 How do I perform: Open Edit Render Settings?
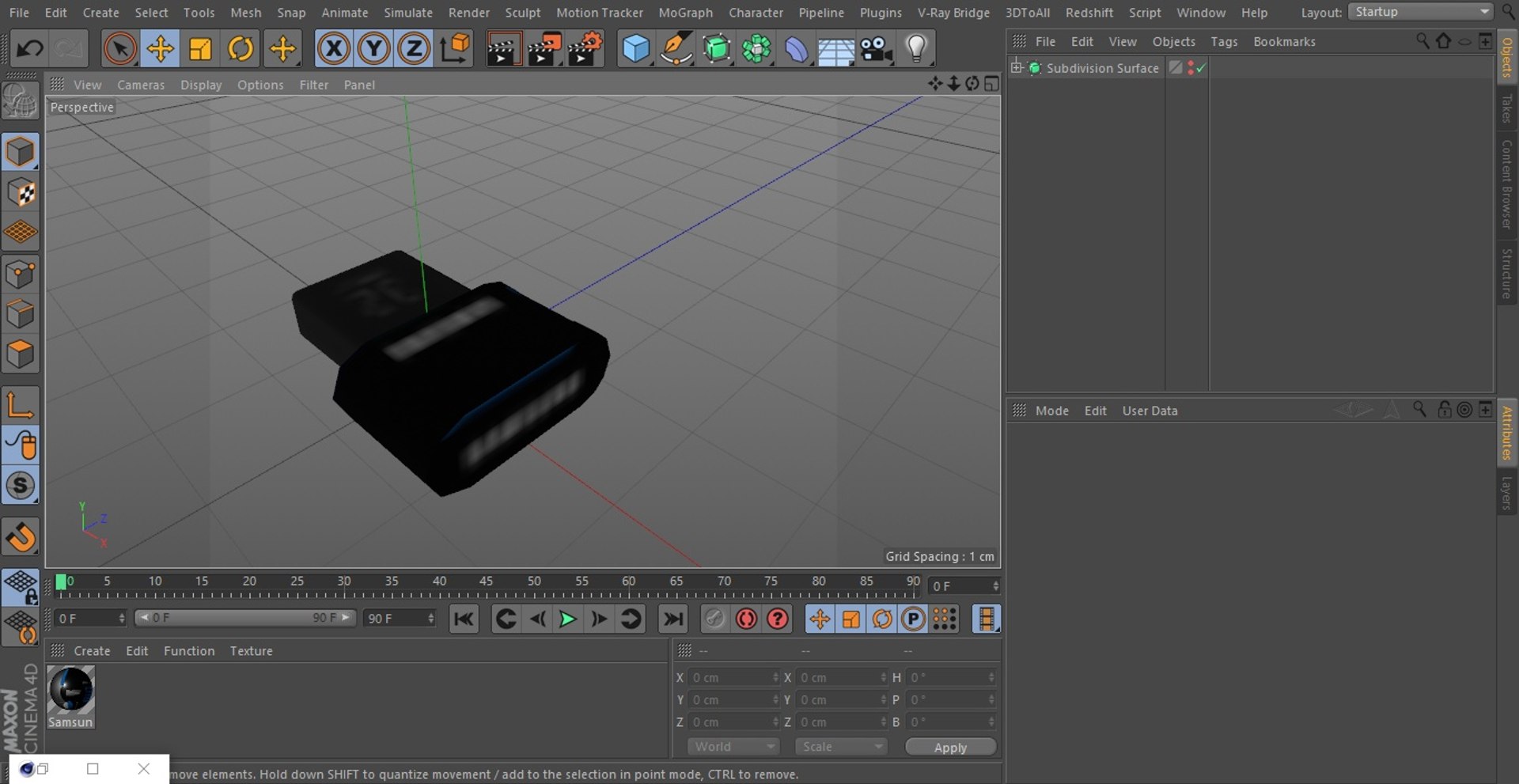585,49
